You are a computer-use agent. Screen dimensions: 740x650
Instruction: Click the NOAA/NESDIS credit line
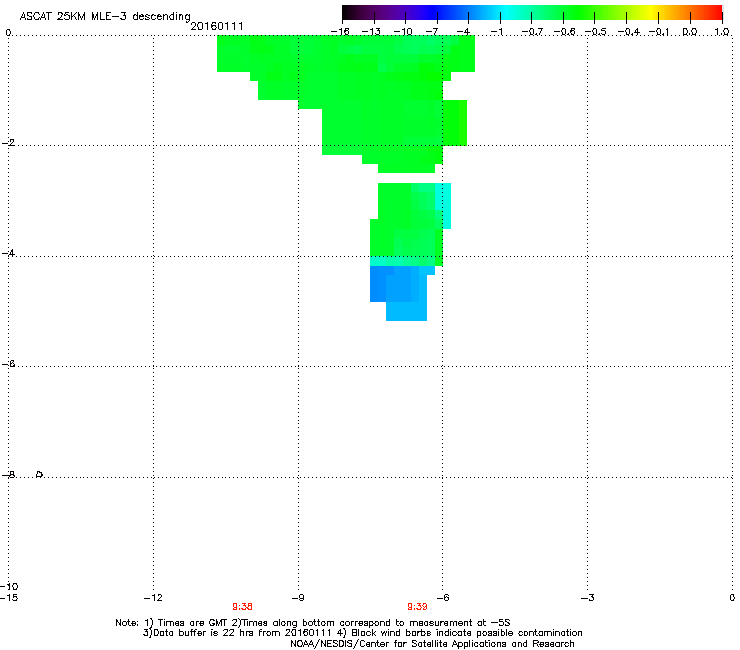432,644
